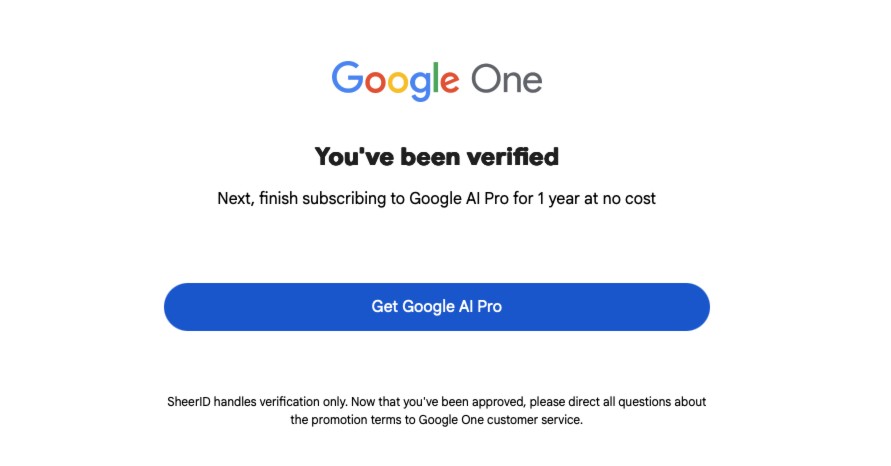The image size is (891, 466).
Task: Click the word SheerID in the disclaimer
Action: pos(189,402)
